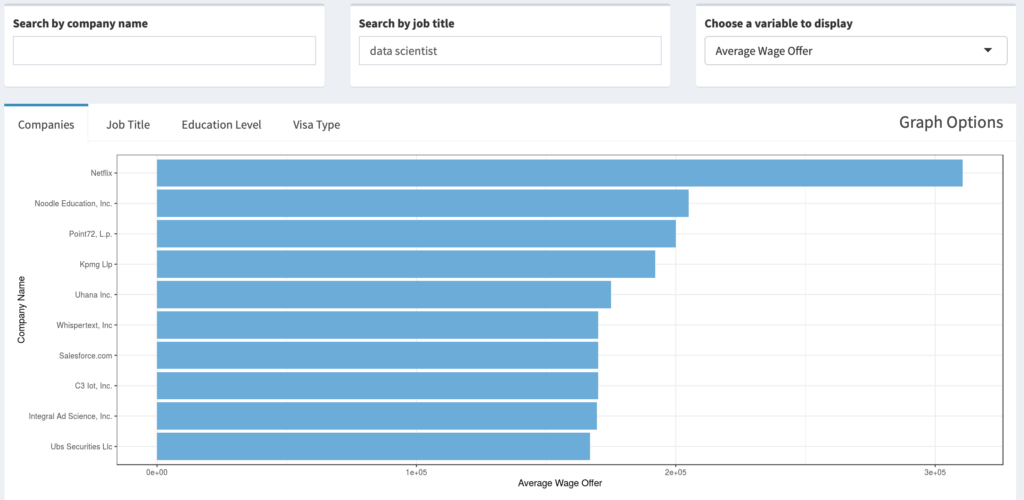1024x500 pixels.
Task: Open the Education Level tab
Action: [221, 124]
